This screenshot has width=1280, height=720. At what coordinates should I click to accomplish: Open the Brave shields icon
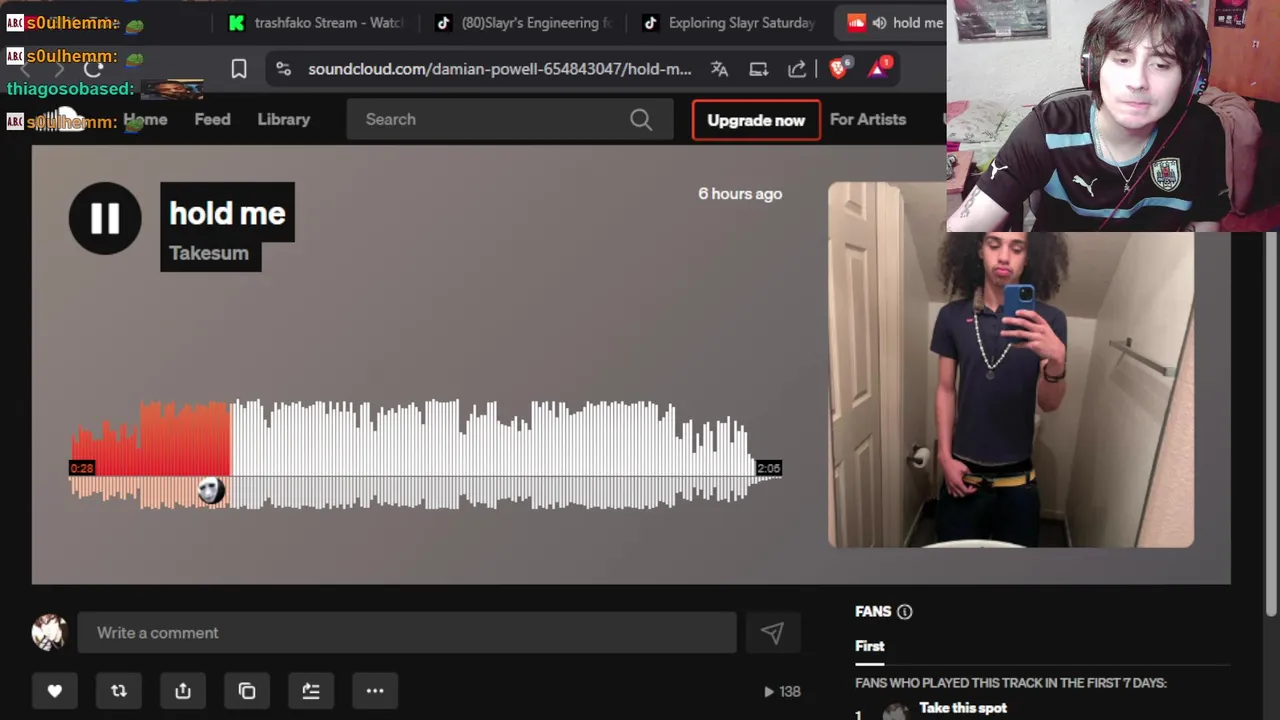pyautogui.click(x=839, y=68)
